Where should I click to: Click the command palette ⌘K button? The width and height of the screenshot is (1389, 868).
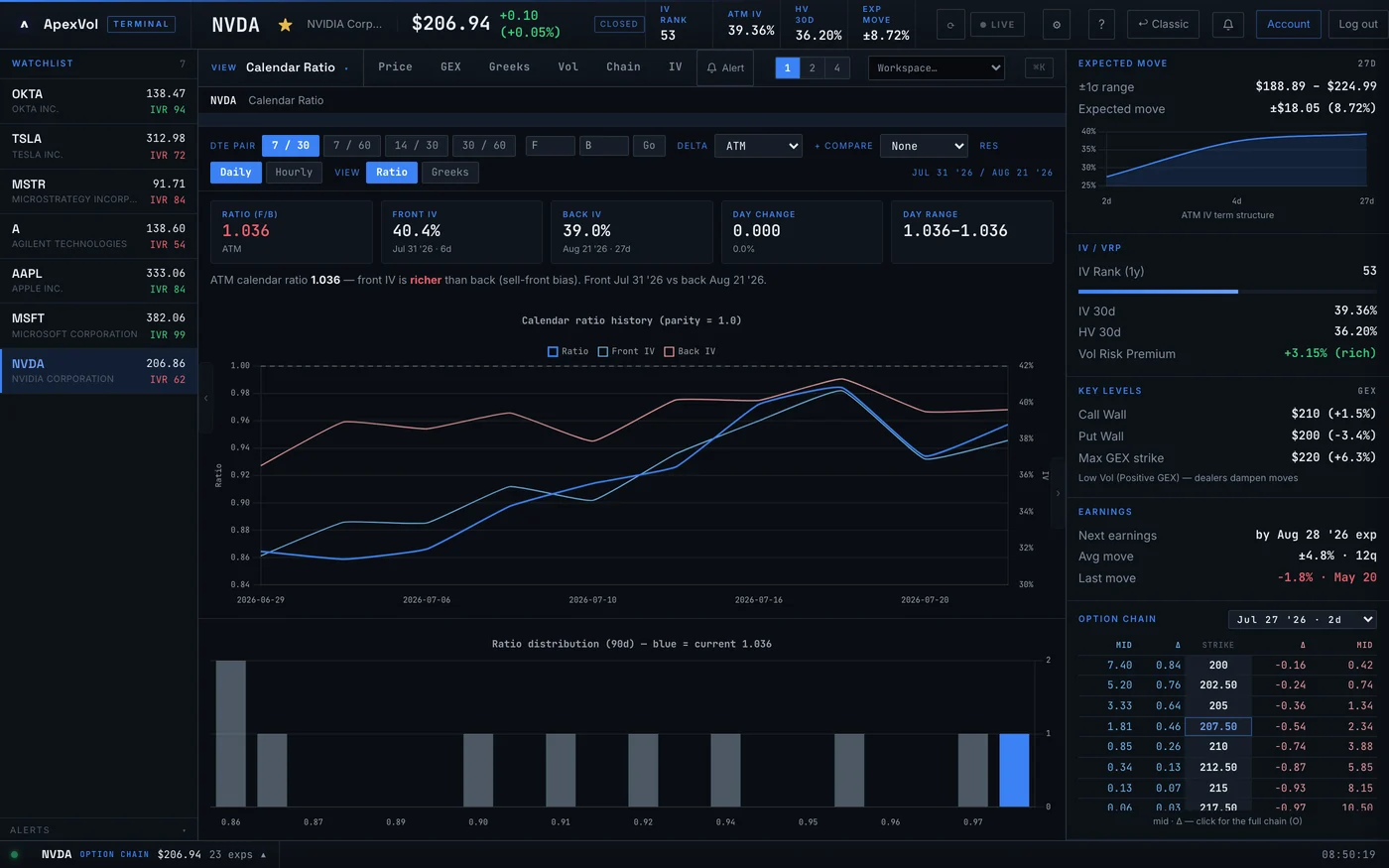tap(1039, 67)
